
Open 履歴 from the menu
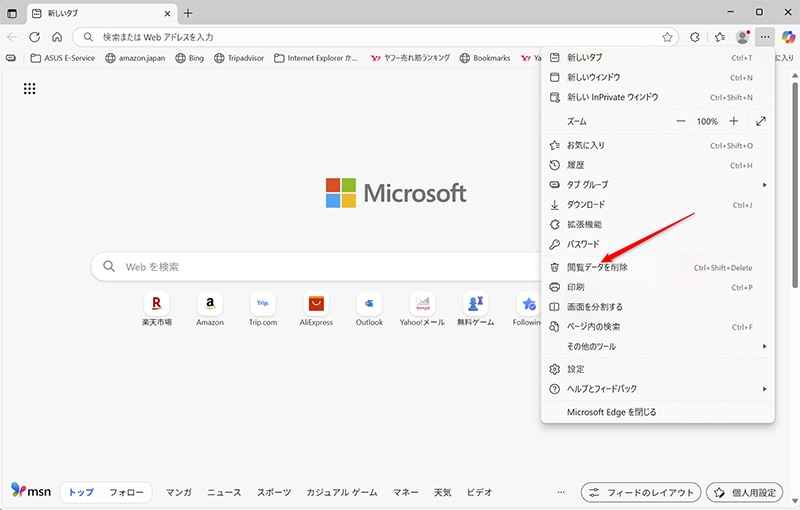pyautogui.click(x=657, y=165)
